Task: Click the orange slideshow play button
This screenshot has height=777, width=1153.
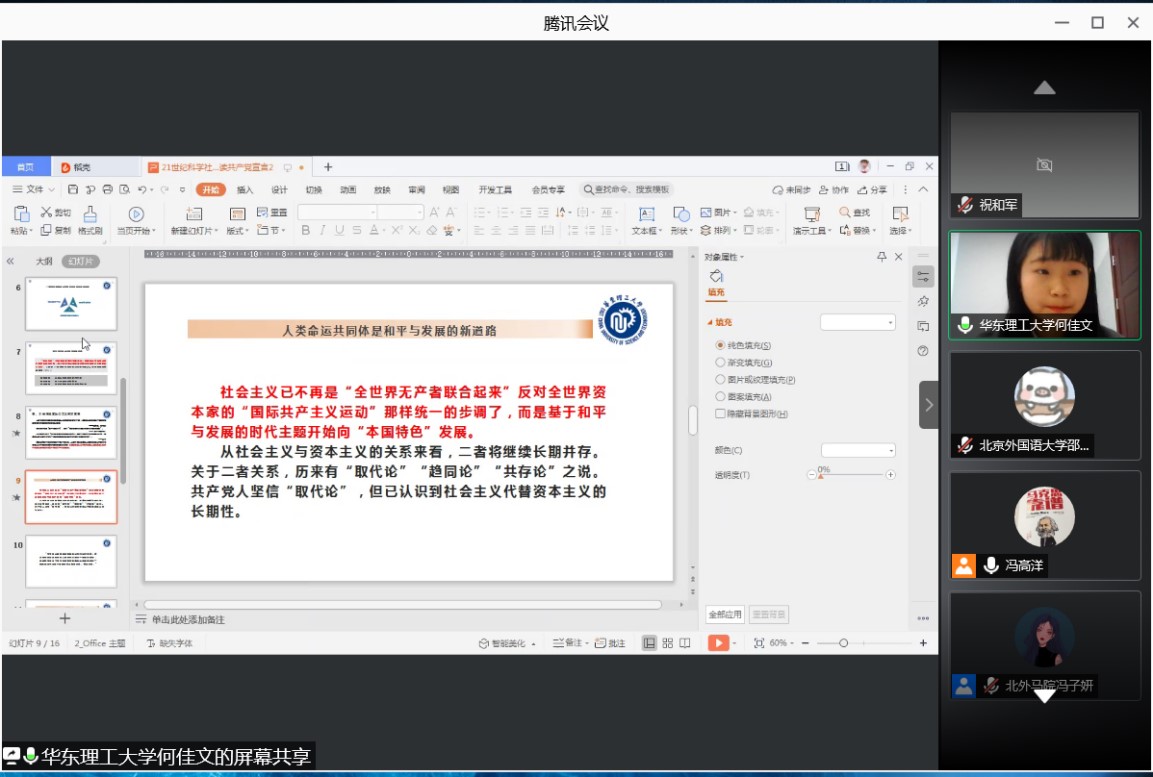Action: click(718, 643)
